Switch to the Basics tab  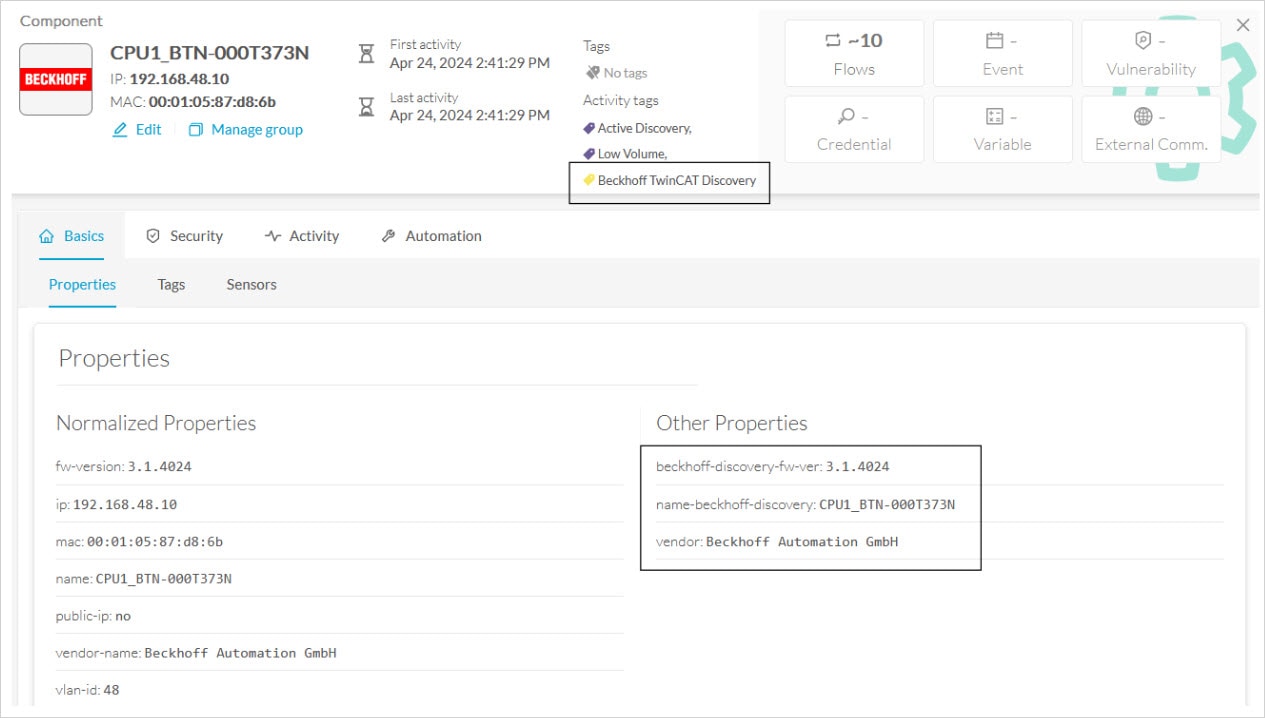point(71,236)
